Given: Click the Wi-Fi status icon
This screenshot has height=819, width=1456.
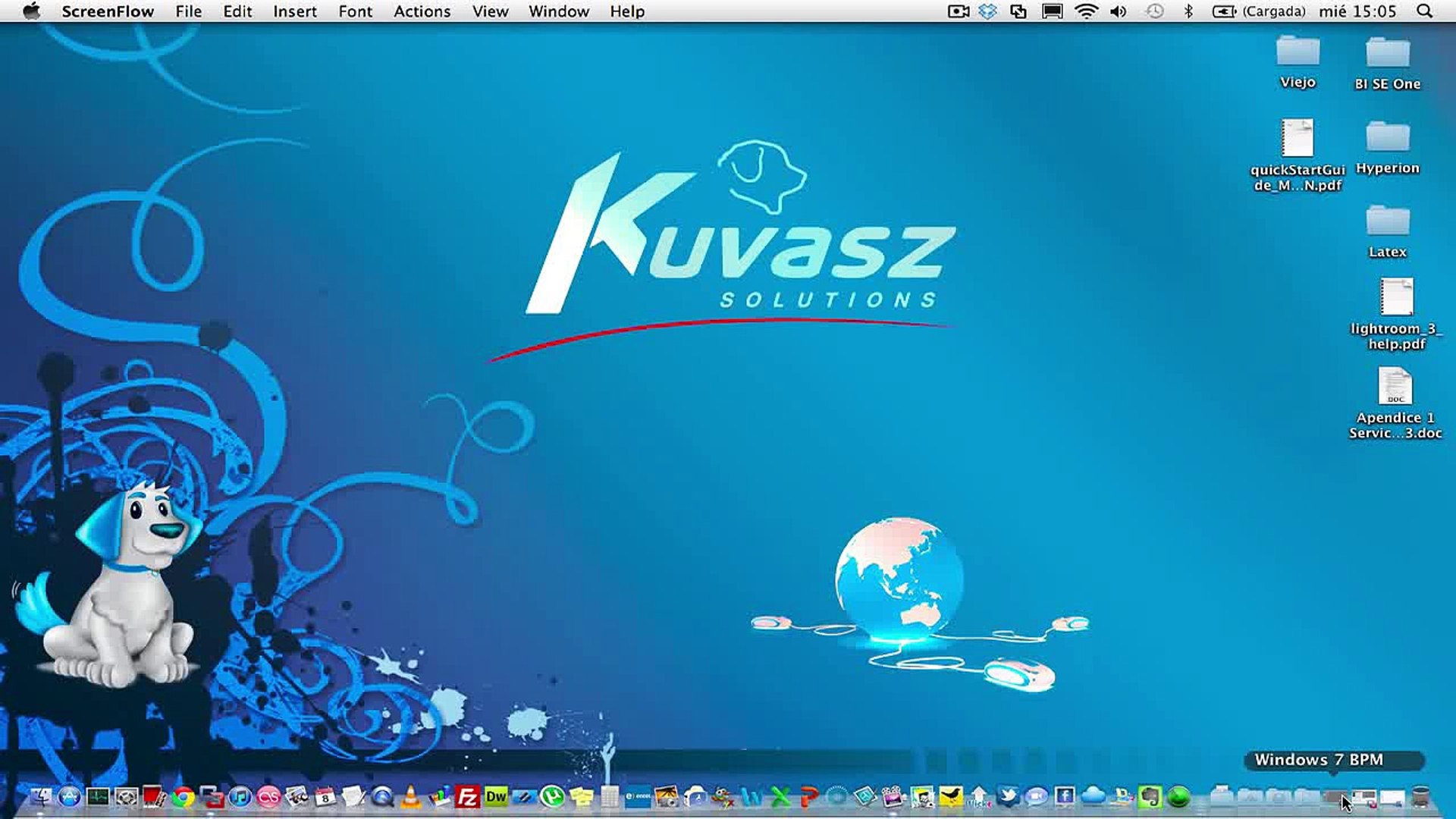Looking at the screenshot, I should pyautogui.click(x=1086, y=11).
